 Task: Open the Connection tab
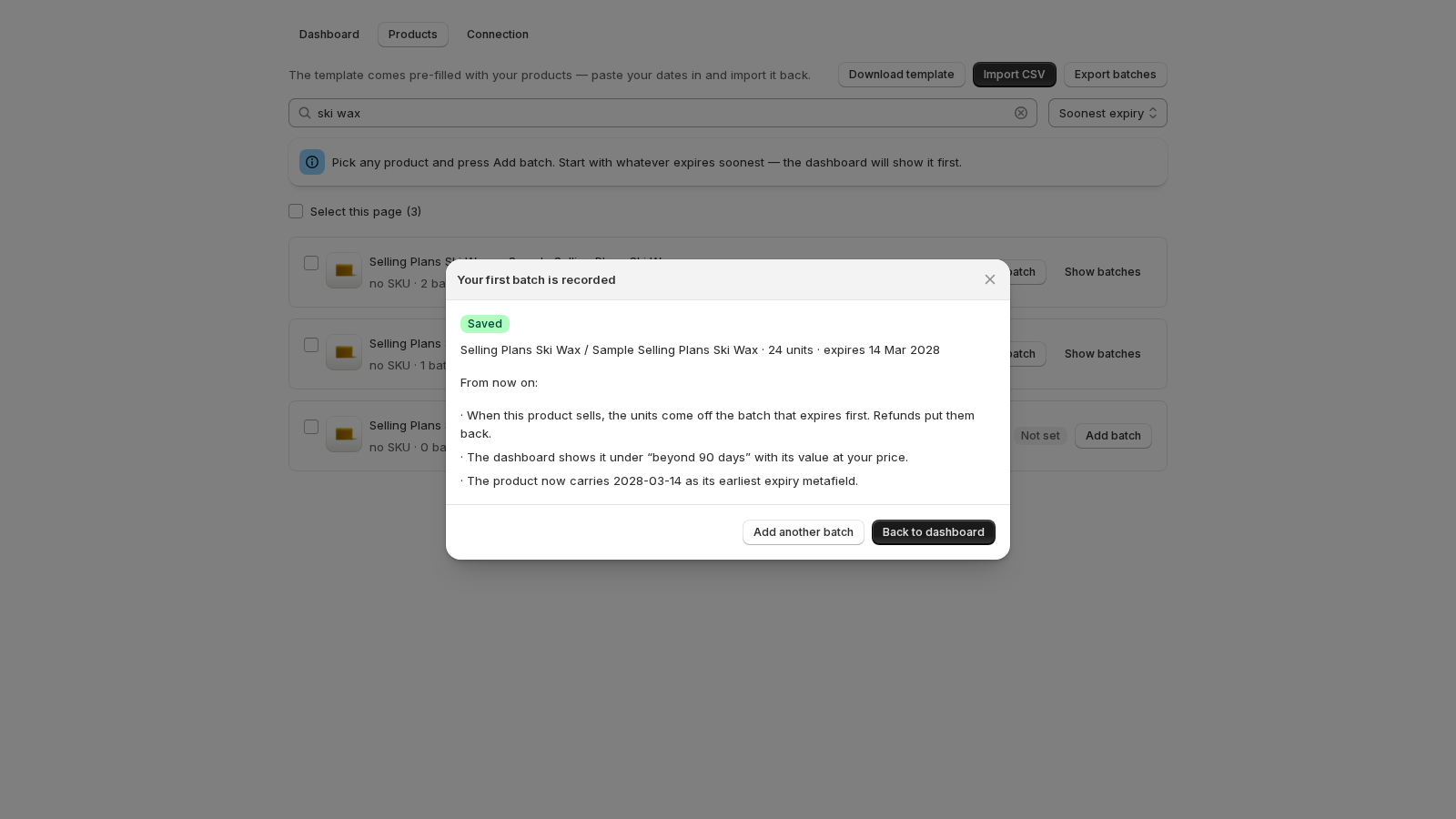click(498, 35)
